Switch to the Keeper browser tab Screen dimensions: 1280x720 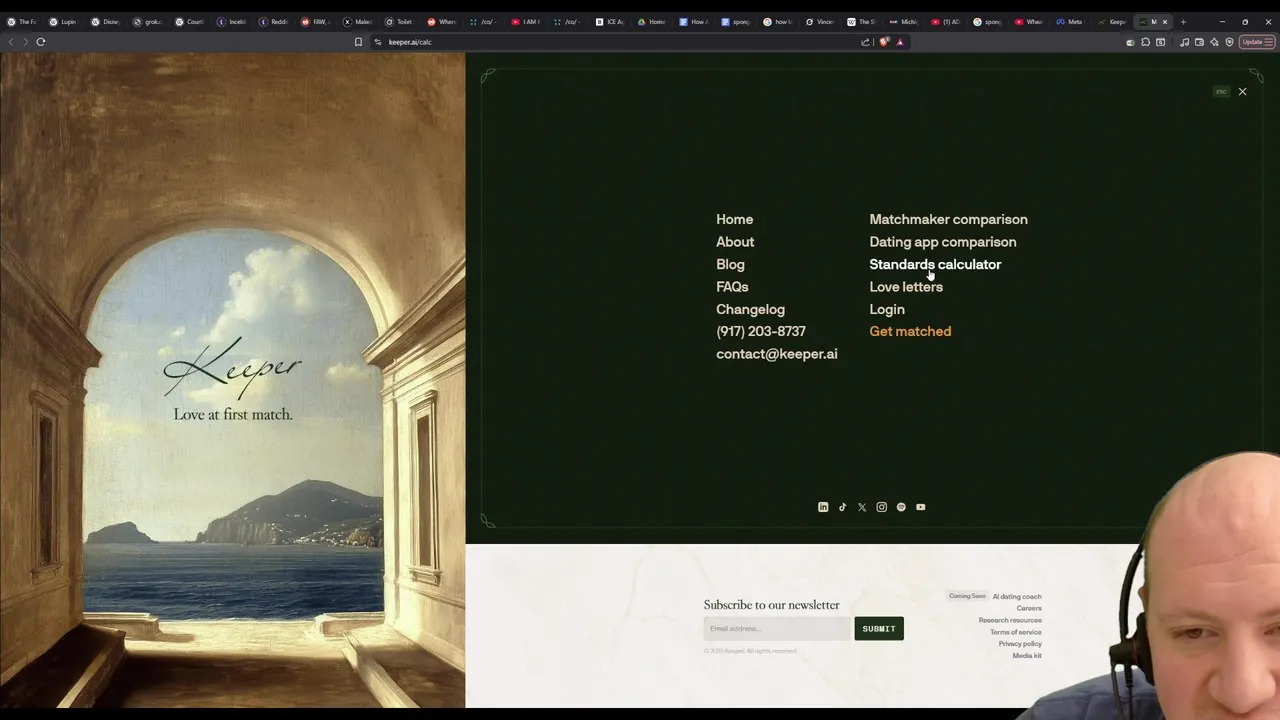coord(1112,22)
